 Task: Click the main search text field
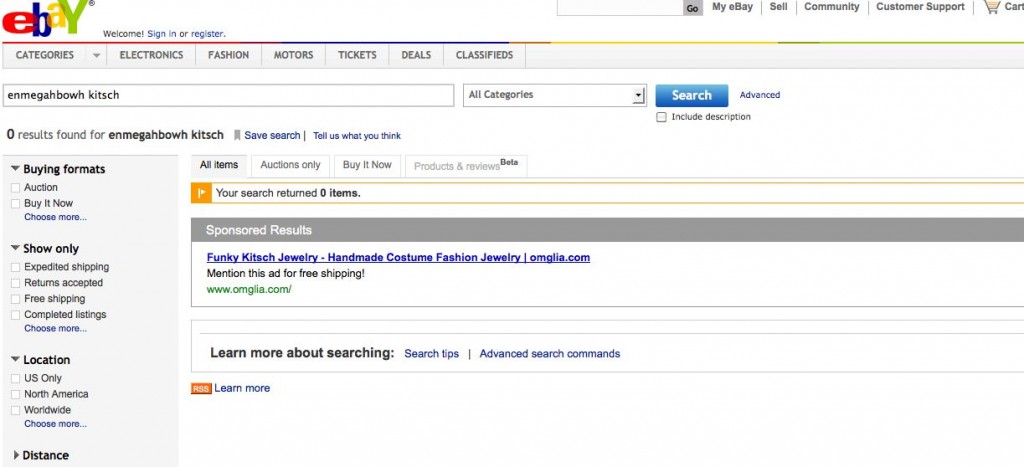point(228,95)
